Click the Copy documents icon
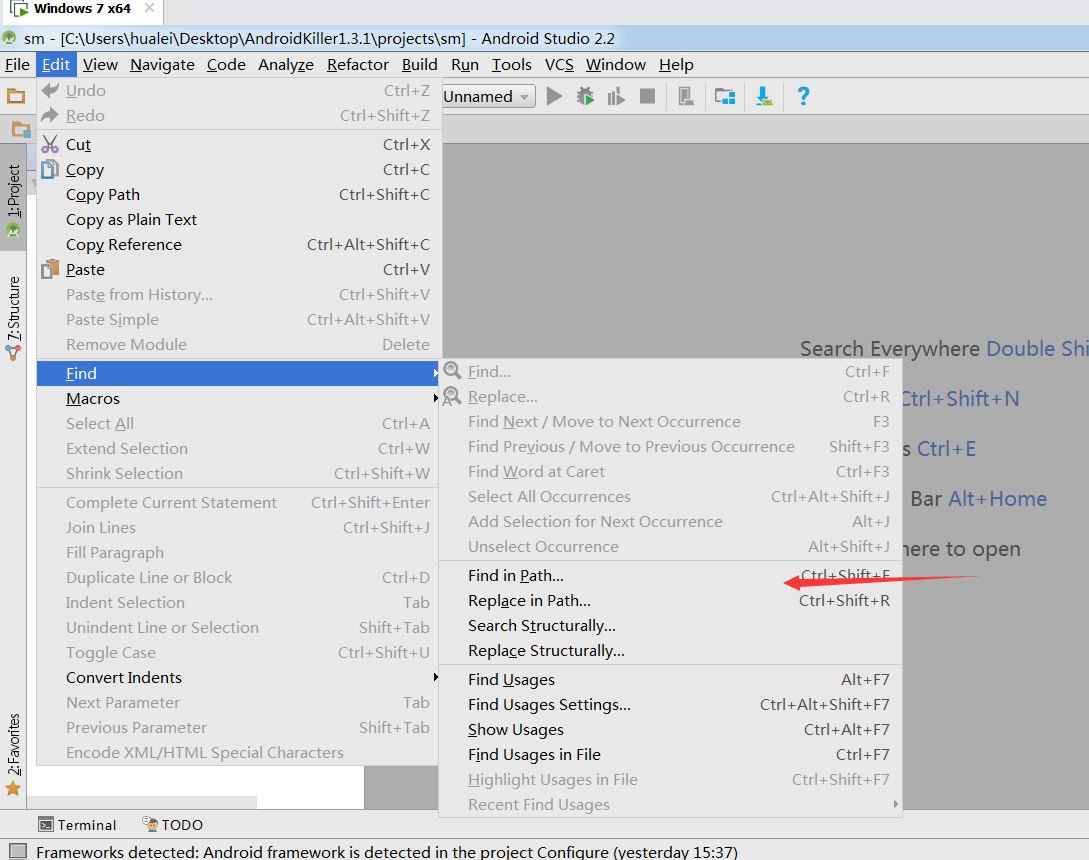This screenshot has width=1089, height=860. pyautogui.click(x=50, y=169)
